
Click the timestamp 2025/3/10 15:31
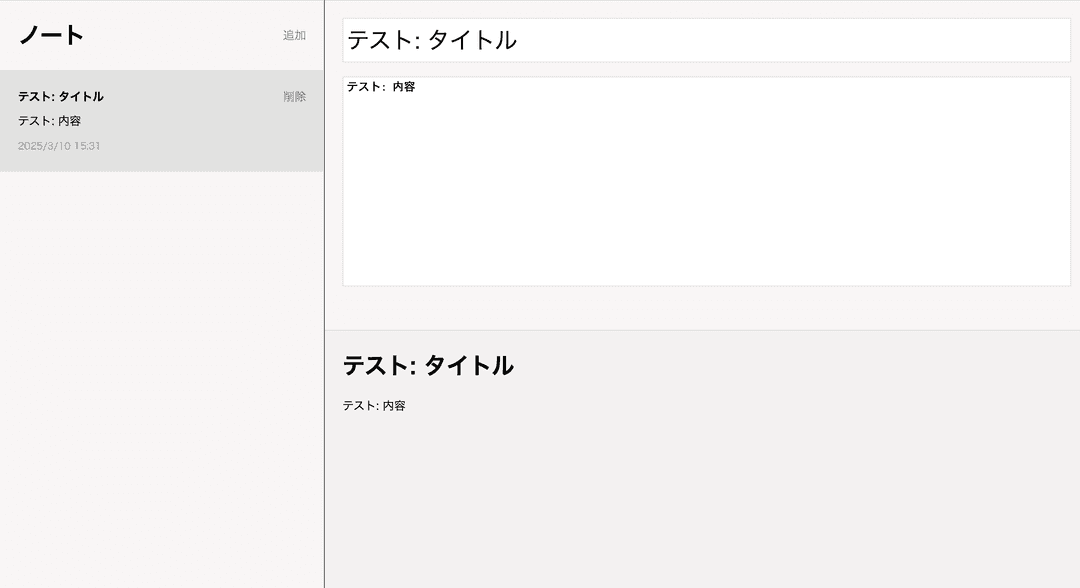(x=58, y=145)
